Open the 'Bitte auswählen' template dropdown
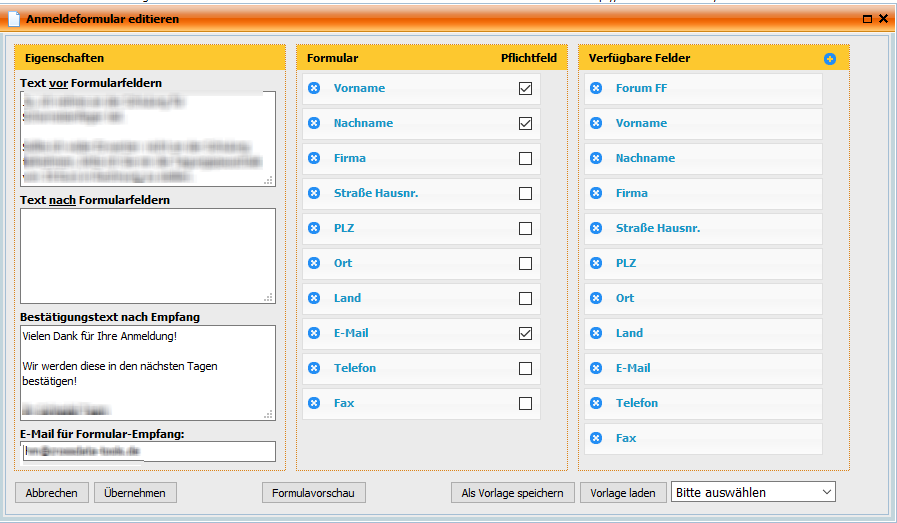Viewport: 897px width, 523px height. pos(753,492)
